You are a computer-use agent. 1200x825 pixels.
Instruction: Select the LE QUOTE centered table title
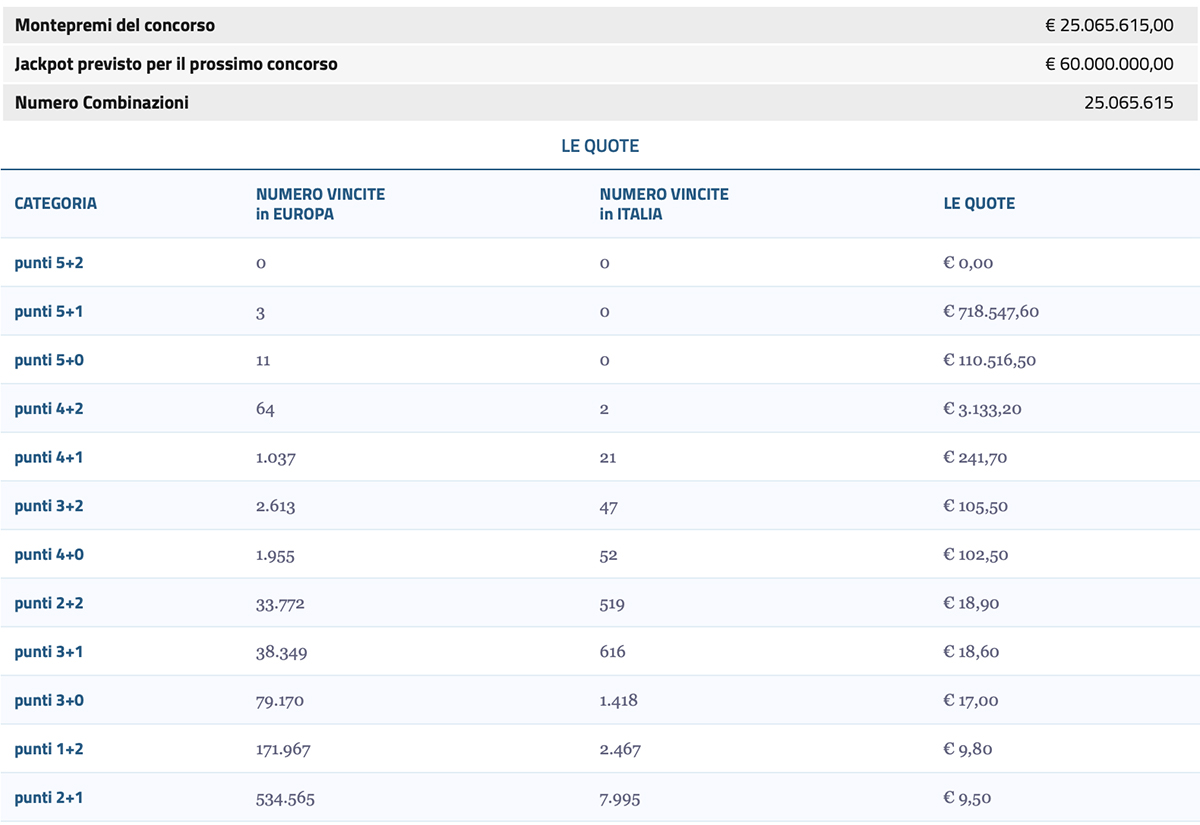coord(600,146)
